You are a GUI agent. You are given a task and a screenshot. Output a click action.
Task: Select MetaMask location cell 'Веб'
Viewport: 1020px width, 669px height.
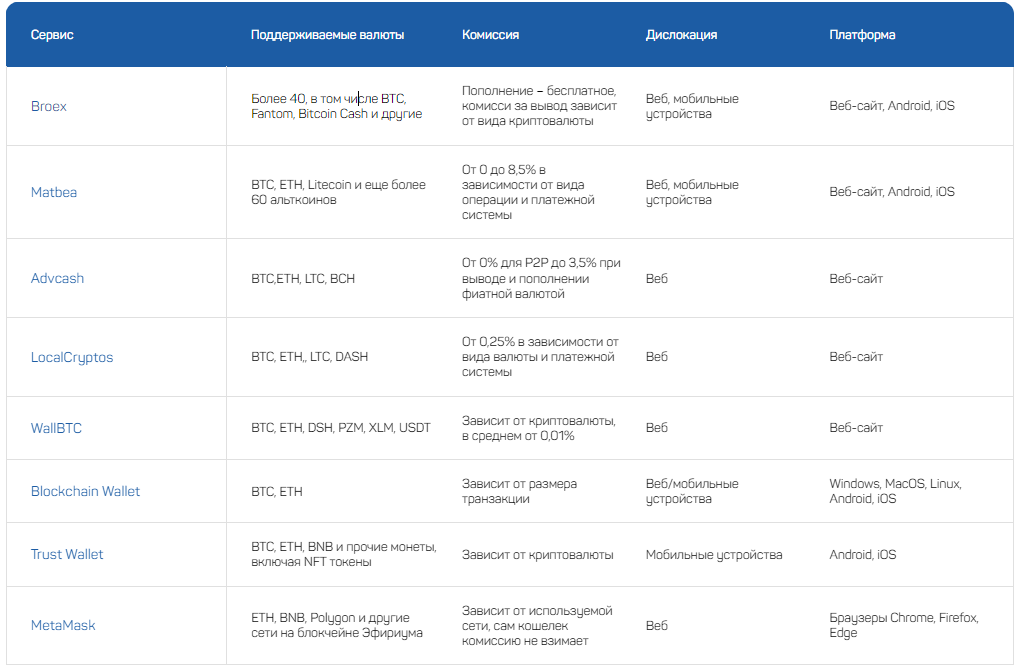[656, 625]
